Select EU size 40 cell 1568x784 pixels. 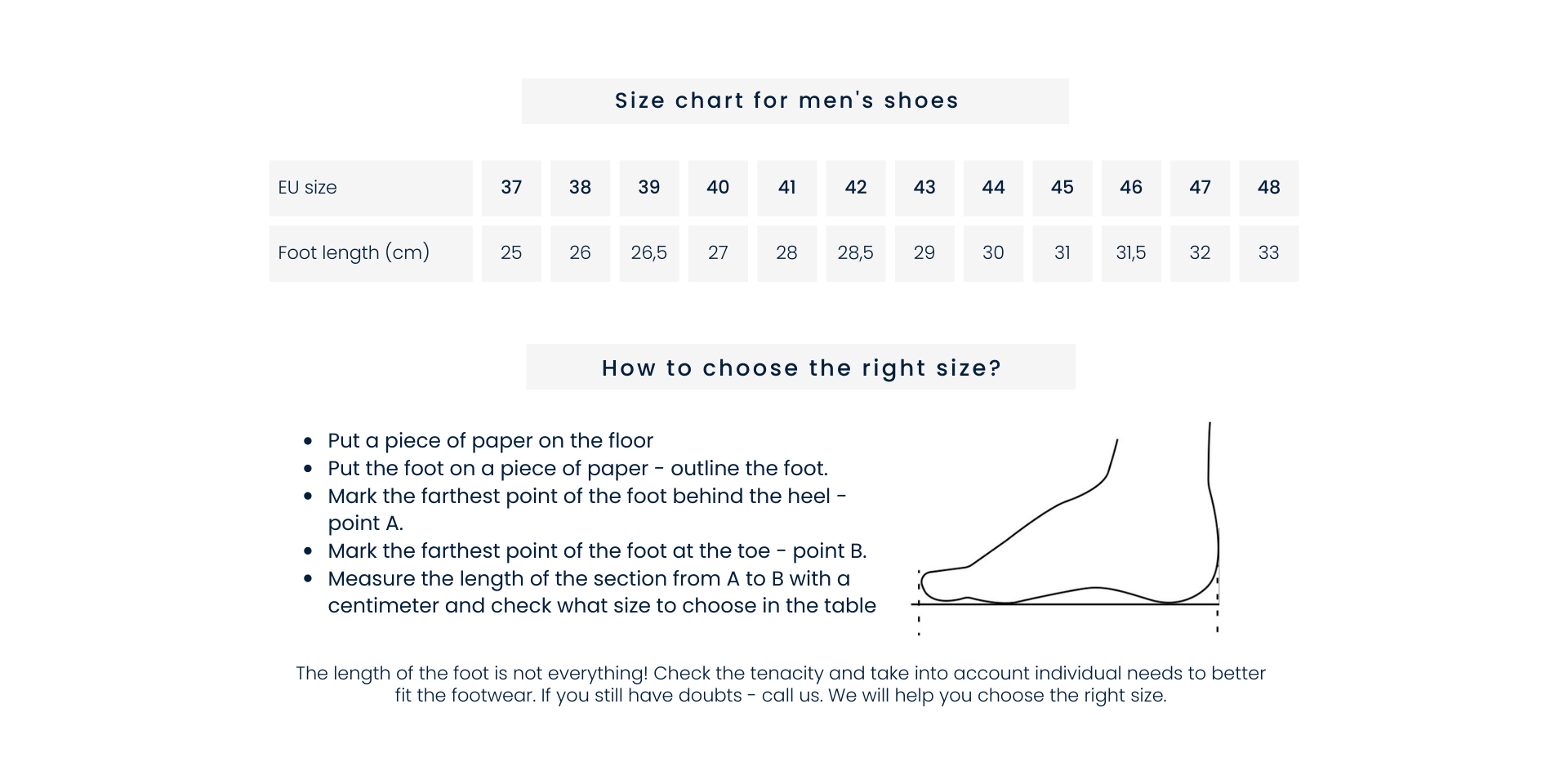point(718,188)
